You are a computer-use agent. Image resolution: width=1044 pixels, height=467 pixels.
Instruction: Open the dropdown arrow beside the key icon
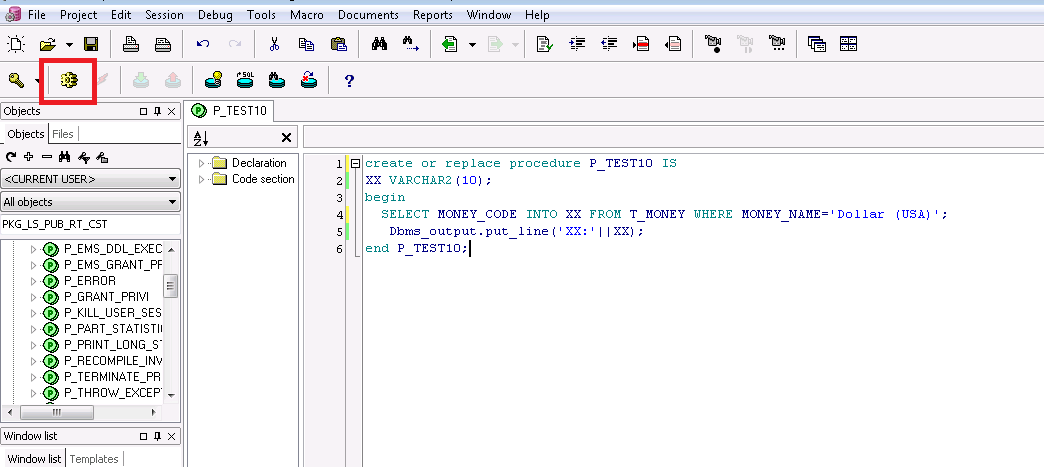[37, 81]
